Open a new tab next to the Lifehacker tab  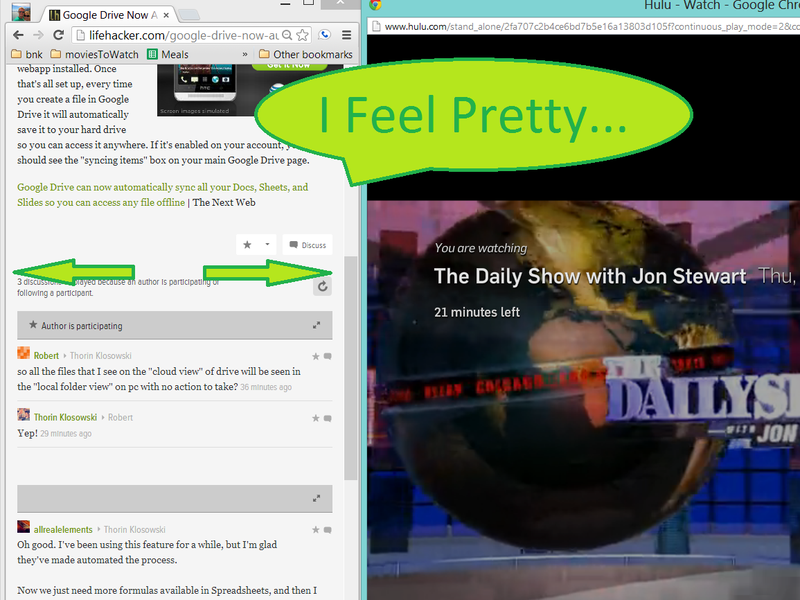(189, 14)
